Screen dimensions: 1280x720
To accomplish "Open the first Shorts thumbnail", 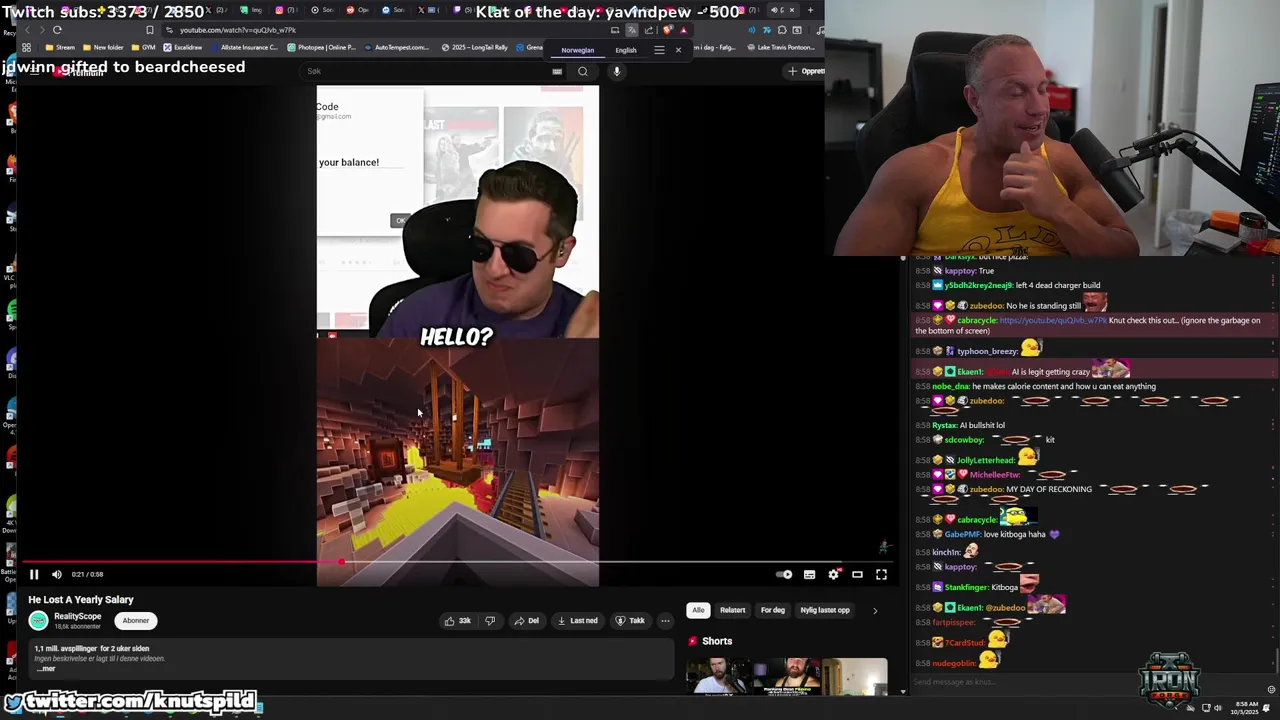I will (x=720, y=676).
